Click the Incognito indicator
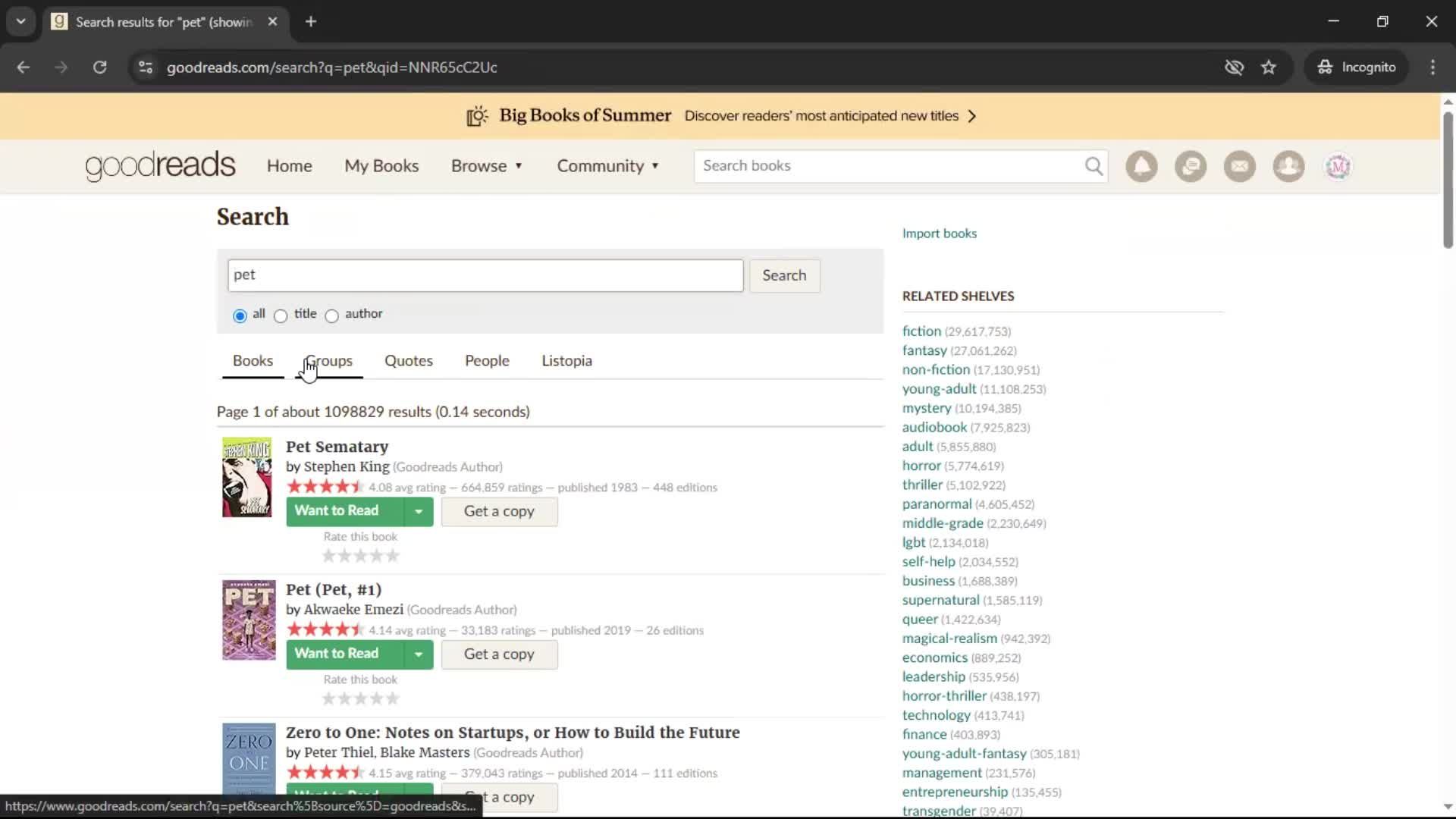1456x819 pixels. [1356, 67]
